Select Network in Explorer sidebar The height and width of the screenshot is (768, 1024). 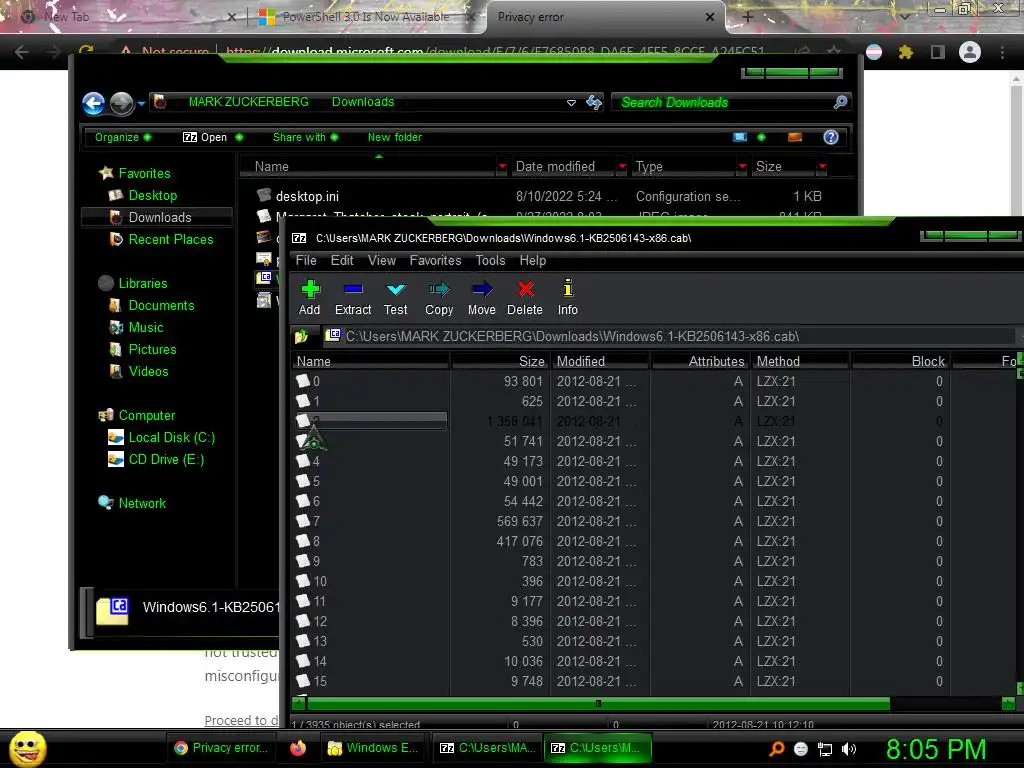click(142, 504)
